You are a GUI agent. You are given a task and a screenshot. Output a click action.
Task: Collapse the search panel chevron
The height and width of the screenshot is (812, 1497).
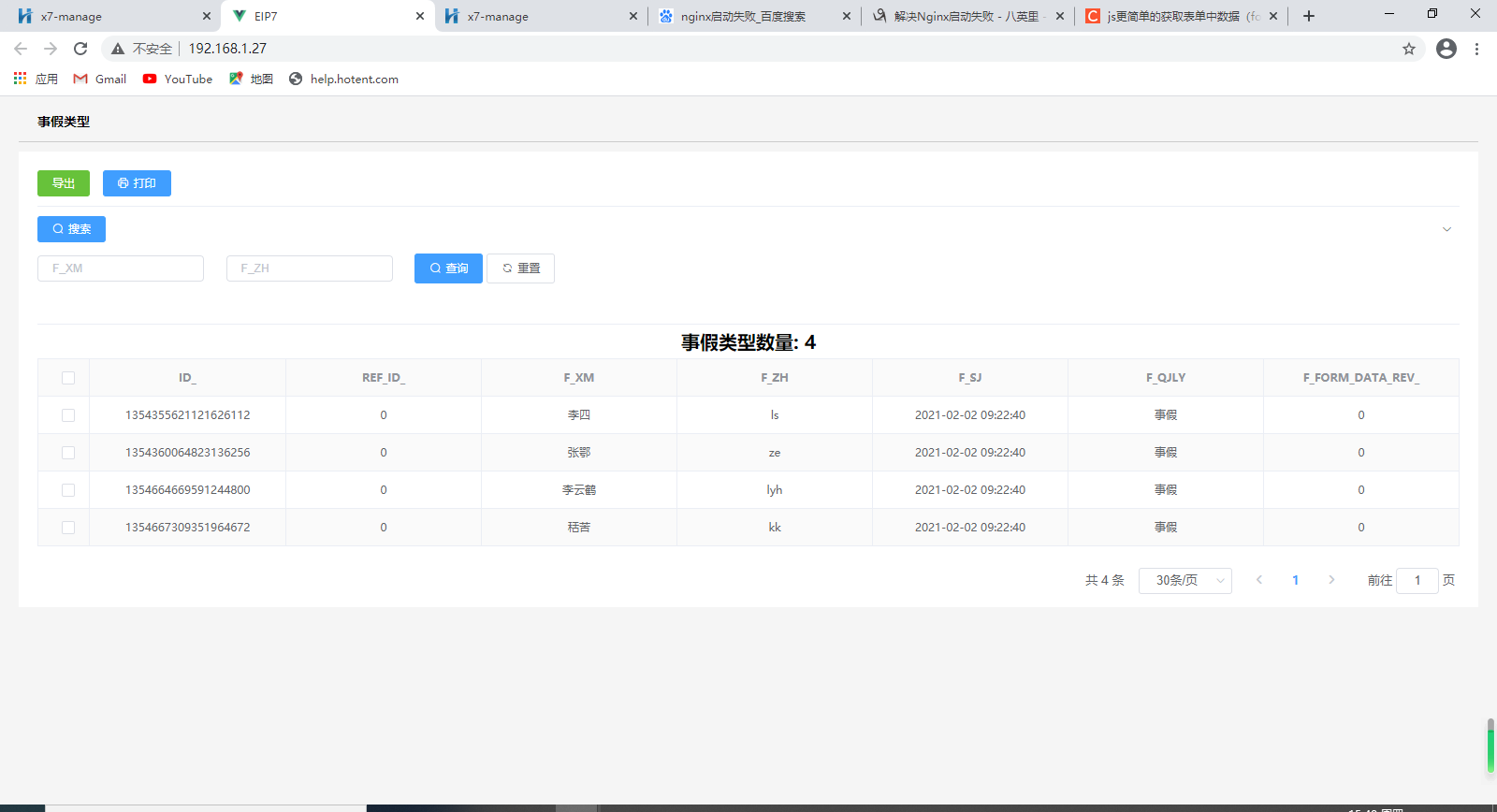[x=1446, y=229]
